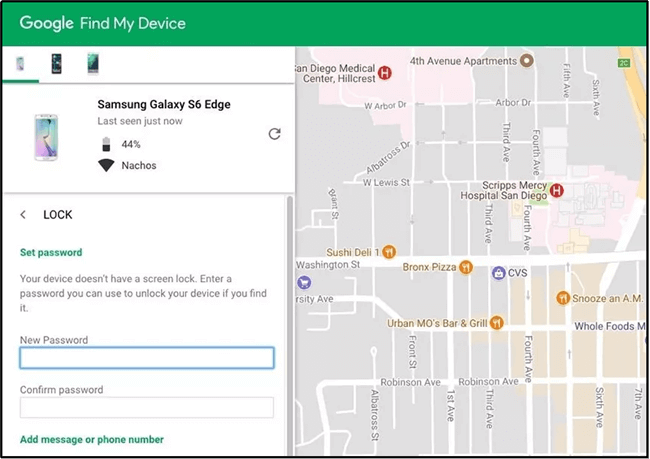
Task: Click the Google Find My Device logo
Action: coord(102,22)
